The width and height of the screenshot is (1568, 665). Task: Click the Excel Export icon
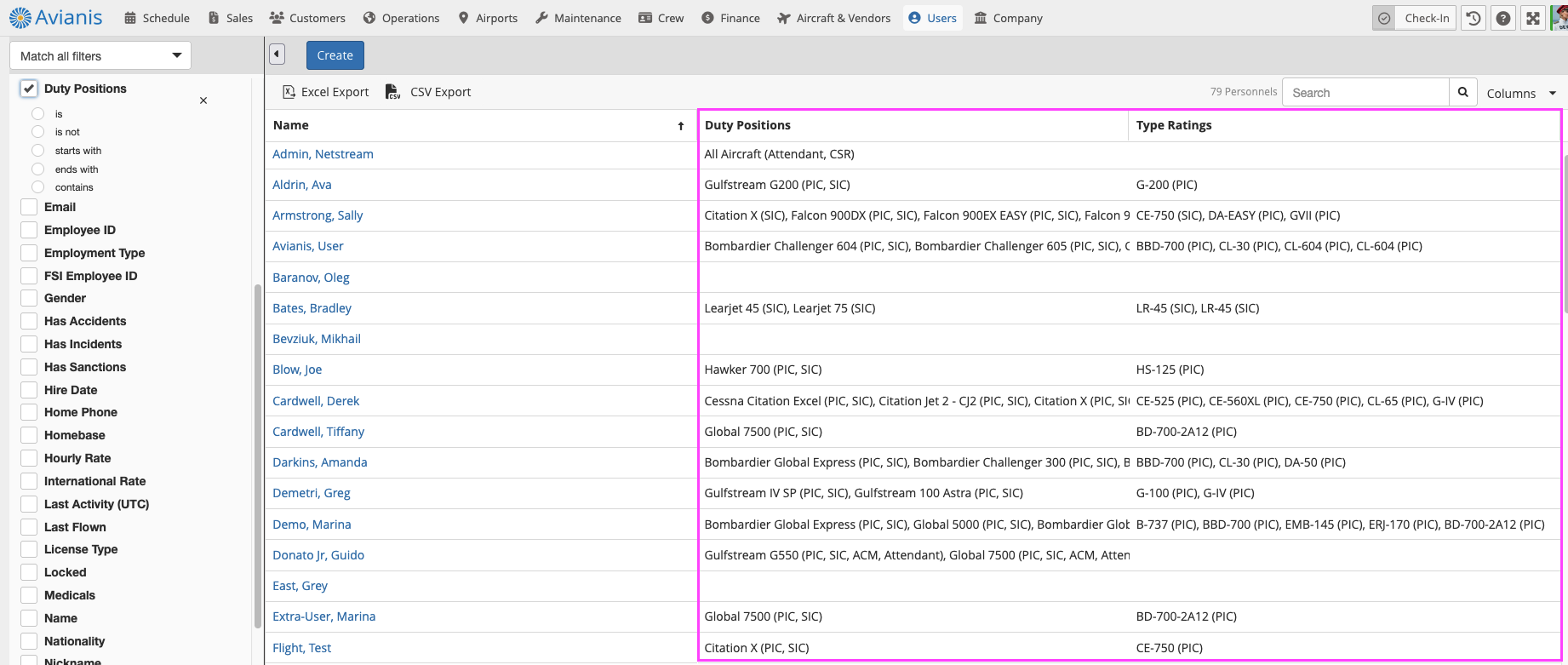pos(289,92)
